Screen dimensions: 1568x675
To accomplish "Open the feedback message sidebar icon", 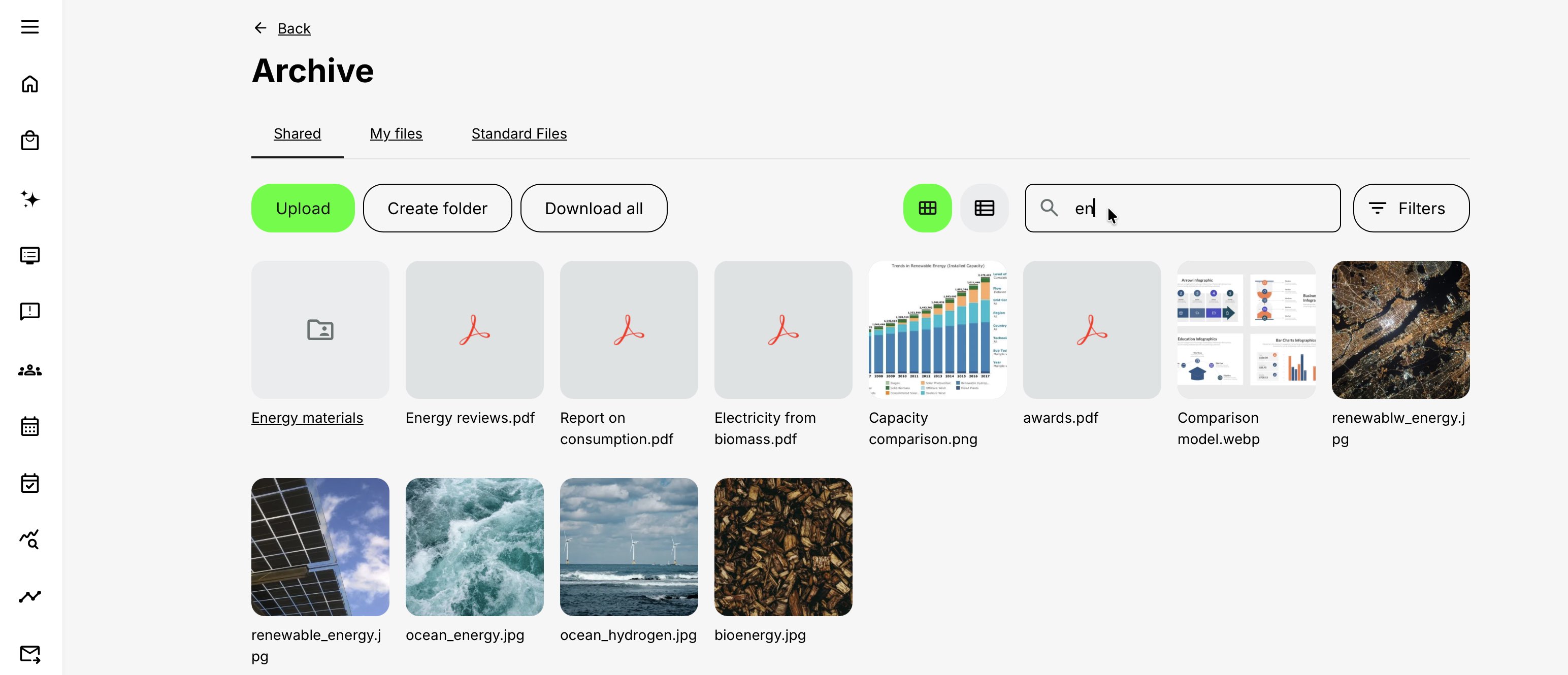I will coord(30,312).
